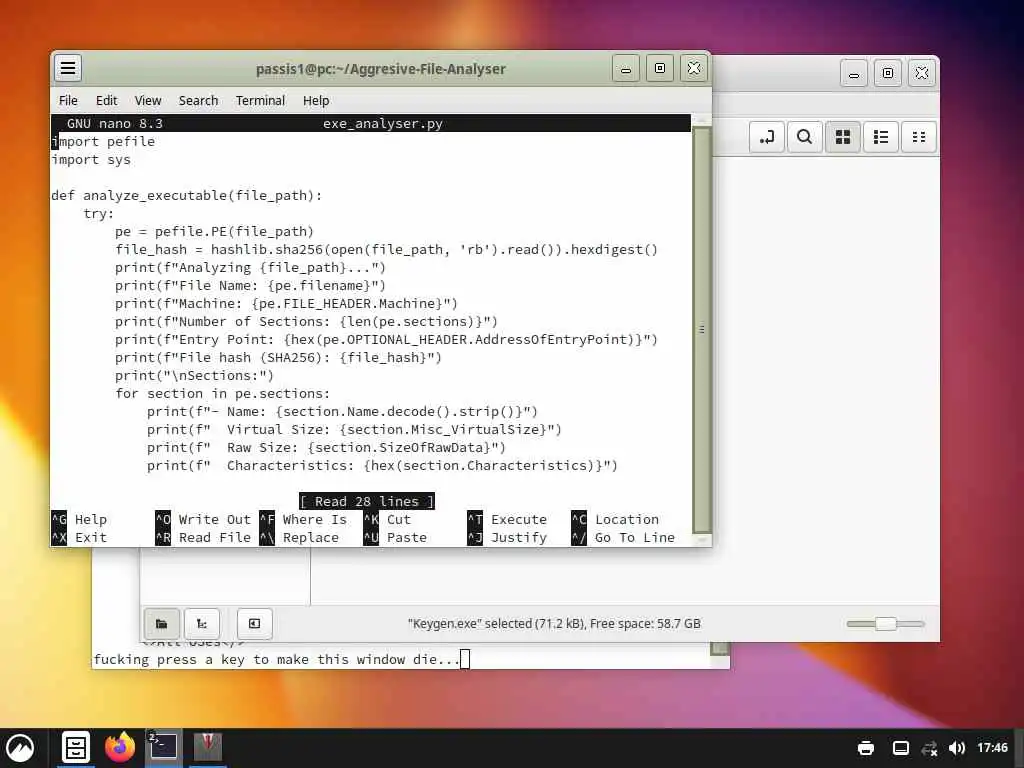Open the Edit menu in terminal
Viewport: 1024px width, 768px height.
pos(106,101)
